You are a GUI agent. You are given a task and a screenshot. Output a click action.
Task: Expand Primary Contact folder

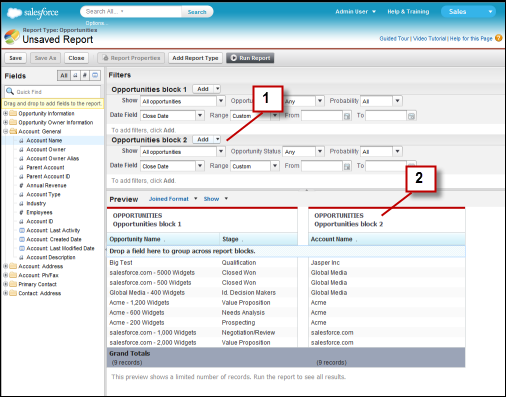coord(5,284)
